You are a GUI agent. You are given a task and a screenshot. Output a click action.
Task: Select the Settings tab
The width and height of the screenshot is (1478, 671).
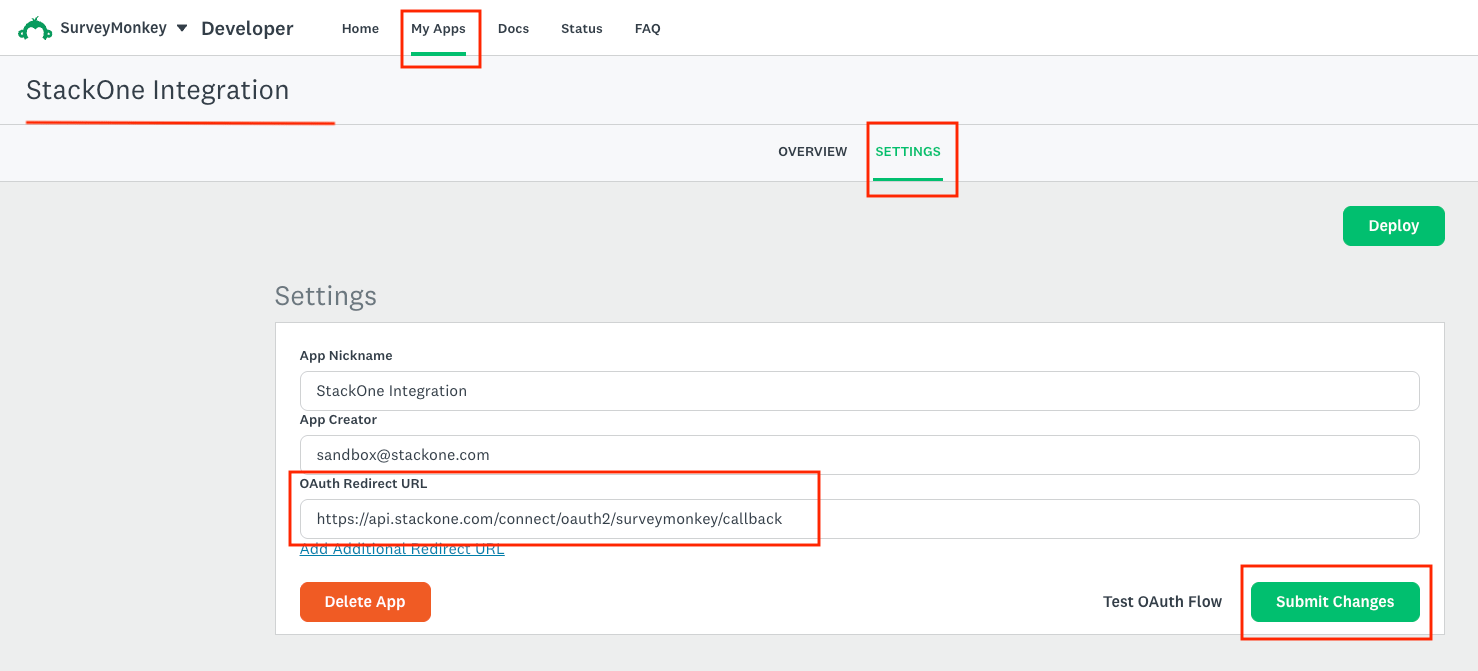[x=908, y=152]
